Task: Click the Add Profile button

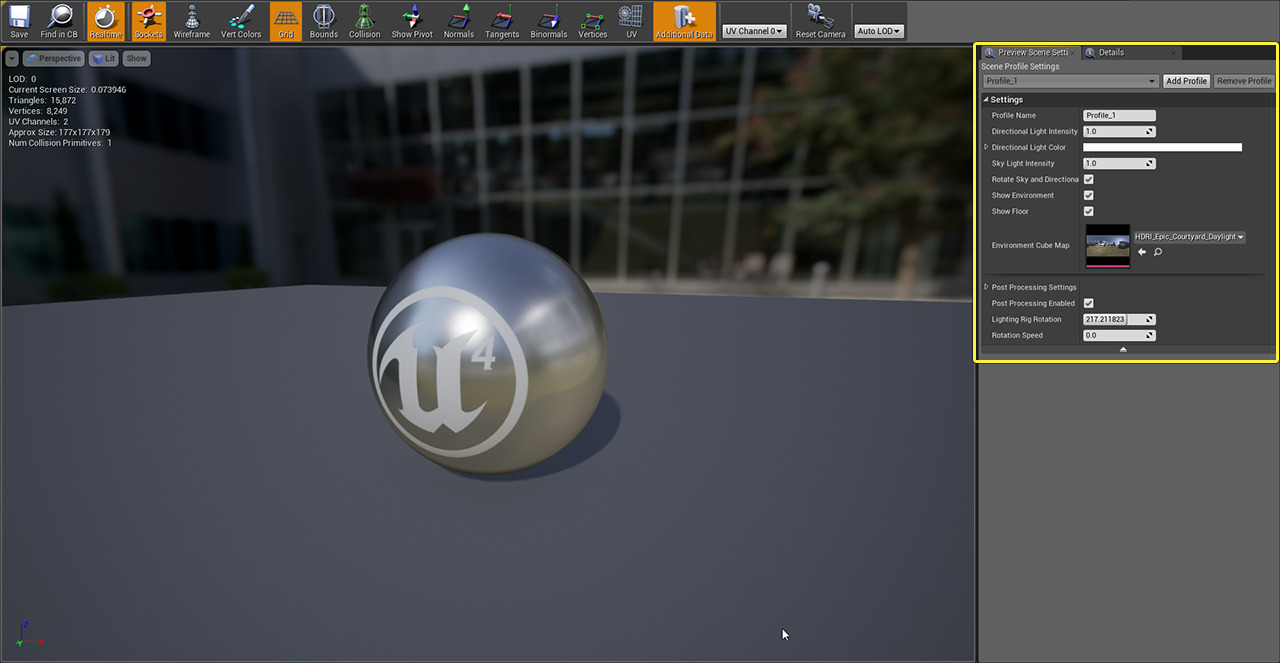Action: [x=1186, y=81]
